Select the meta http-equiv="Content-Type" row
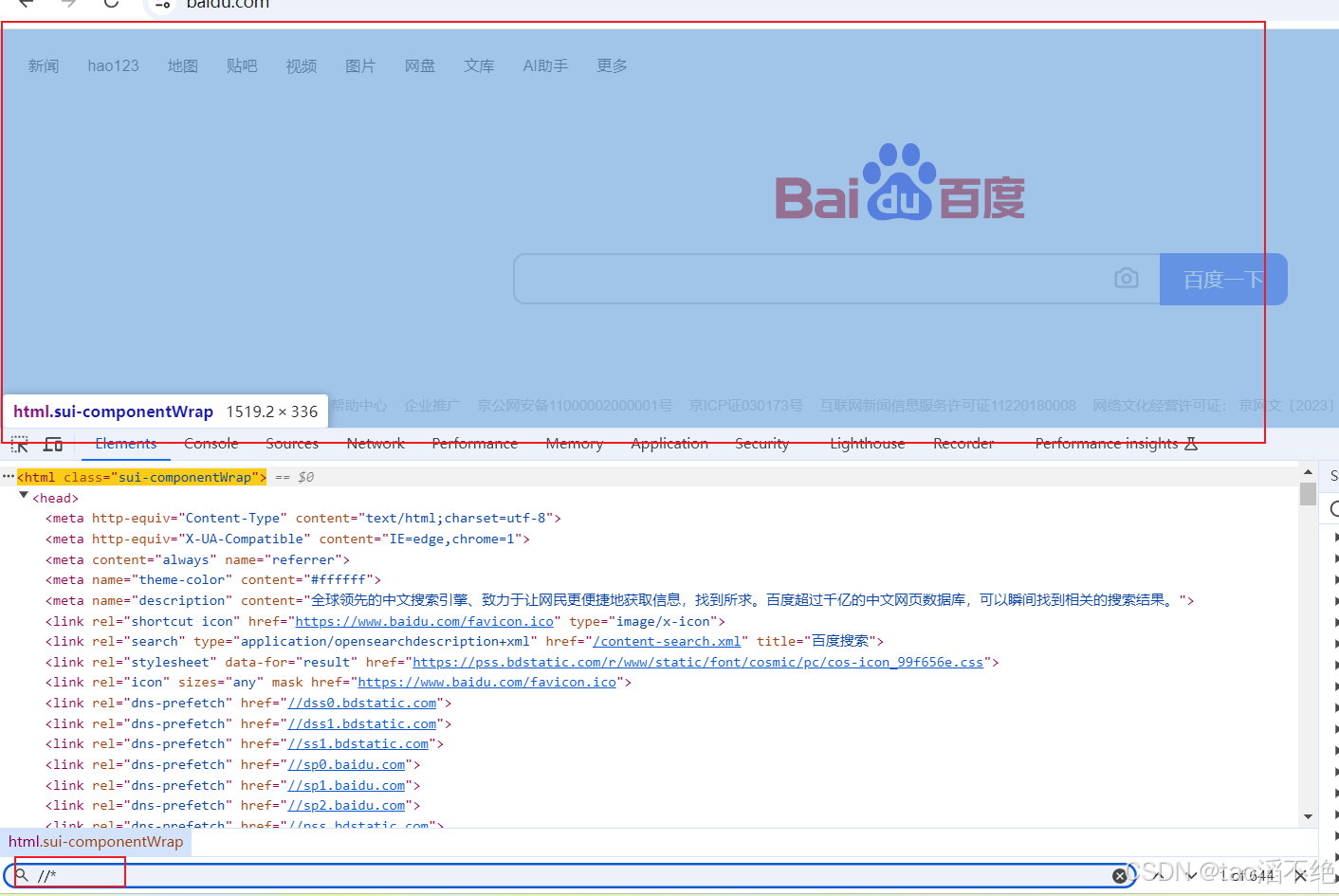This screenshot has height=896, width=1339. pyautogui.click(x=651, y=519)
